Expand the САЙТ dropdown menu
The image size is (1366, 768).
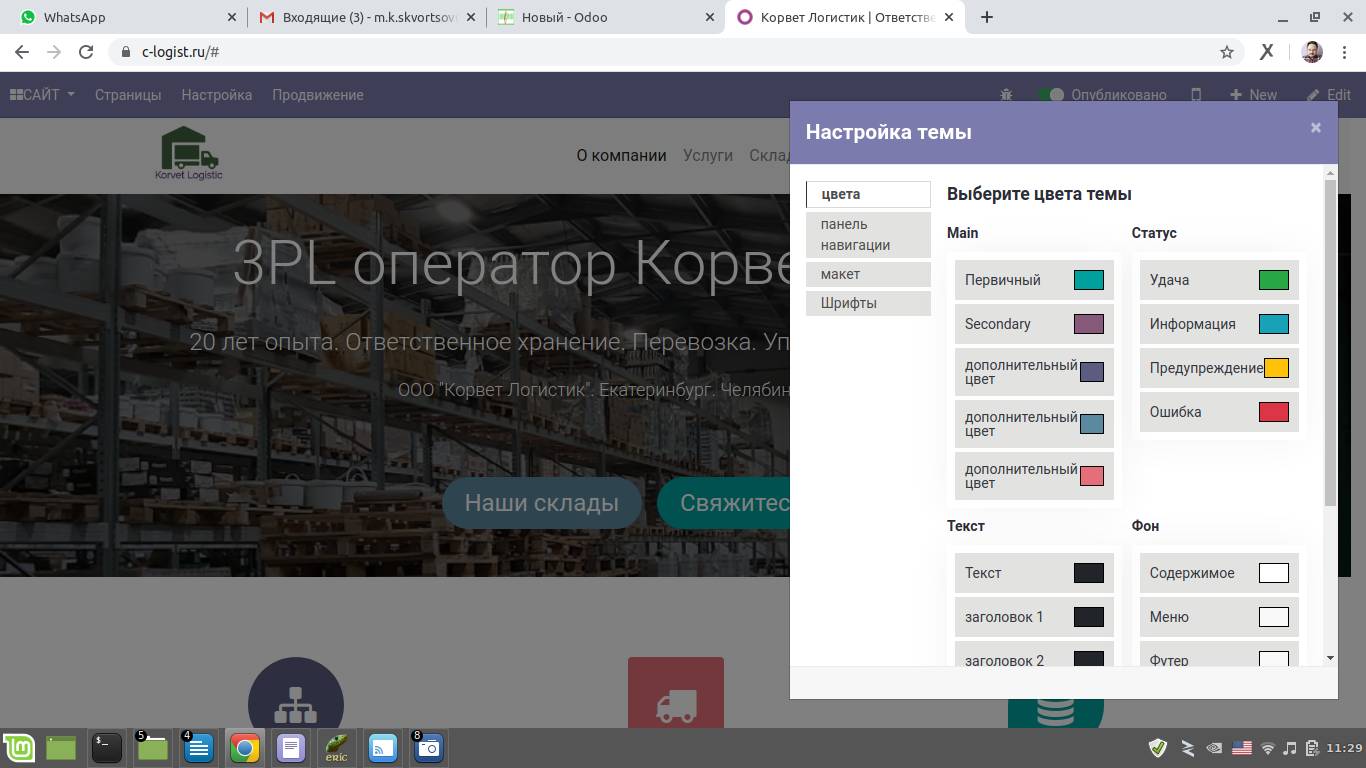click(43, 95)
